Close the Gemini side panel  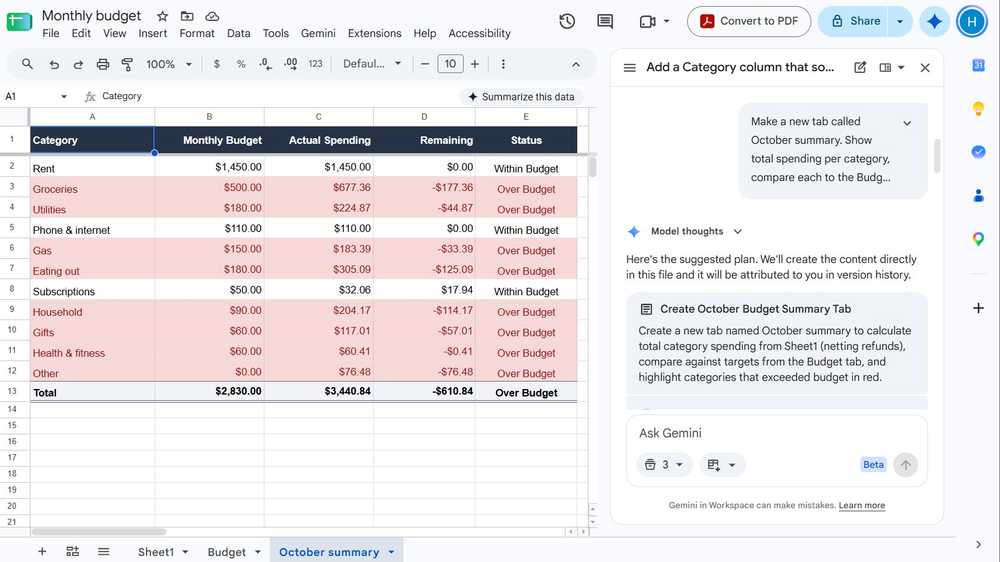(x=925, y=68)
